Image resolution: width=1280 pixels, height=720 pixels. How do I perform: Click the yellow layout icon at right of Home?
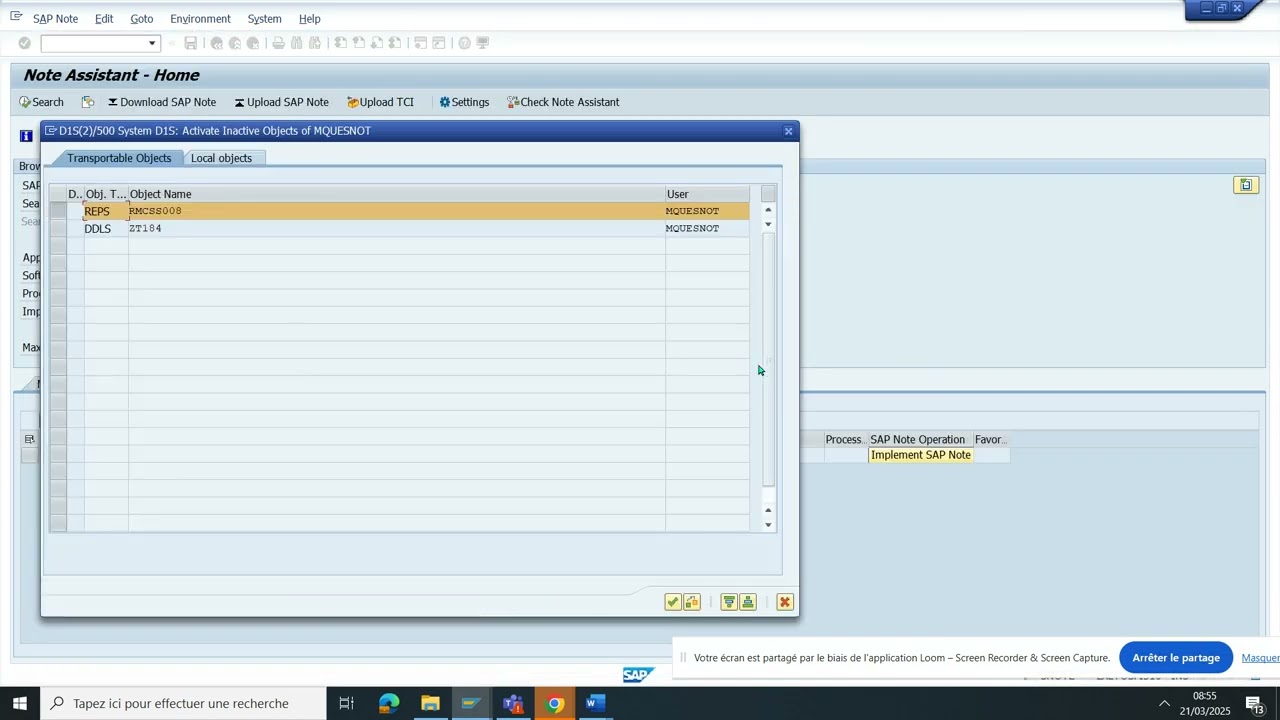pyautogui.click(x=1246, y=185)
